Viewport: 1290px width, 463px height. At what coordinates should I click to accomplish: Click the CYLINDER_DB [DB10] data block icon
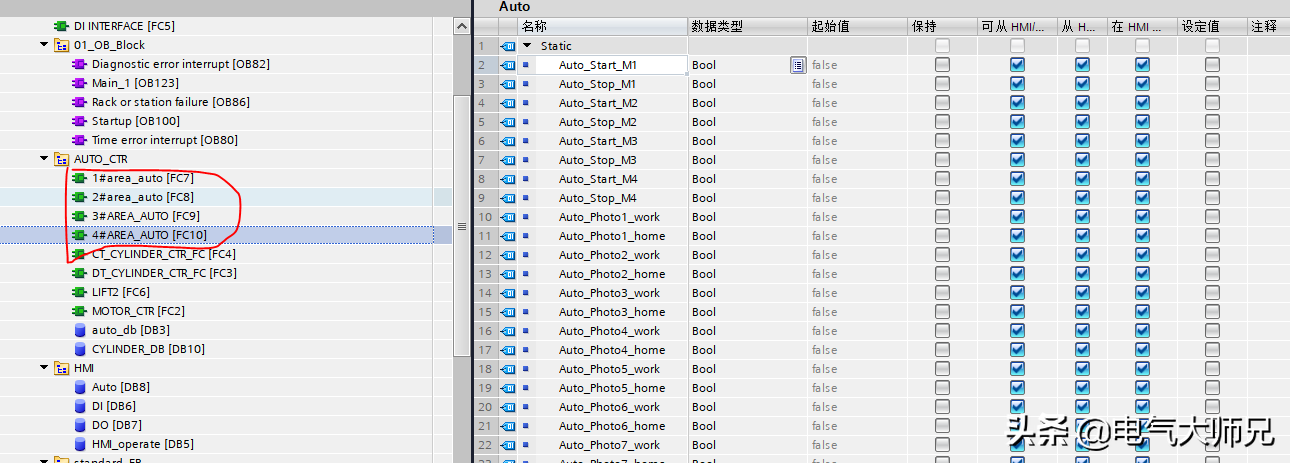(80, 349)
